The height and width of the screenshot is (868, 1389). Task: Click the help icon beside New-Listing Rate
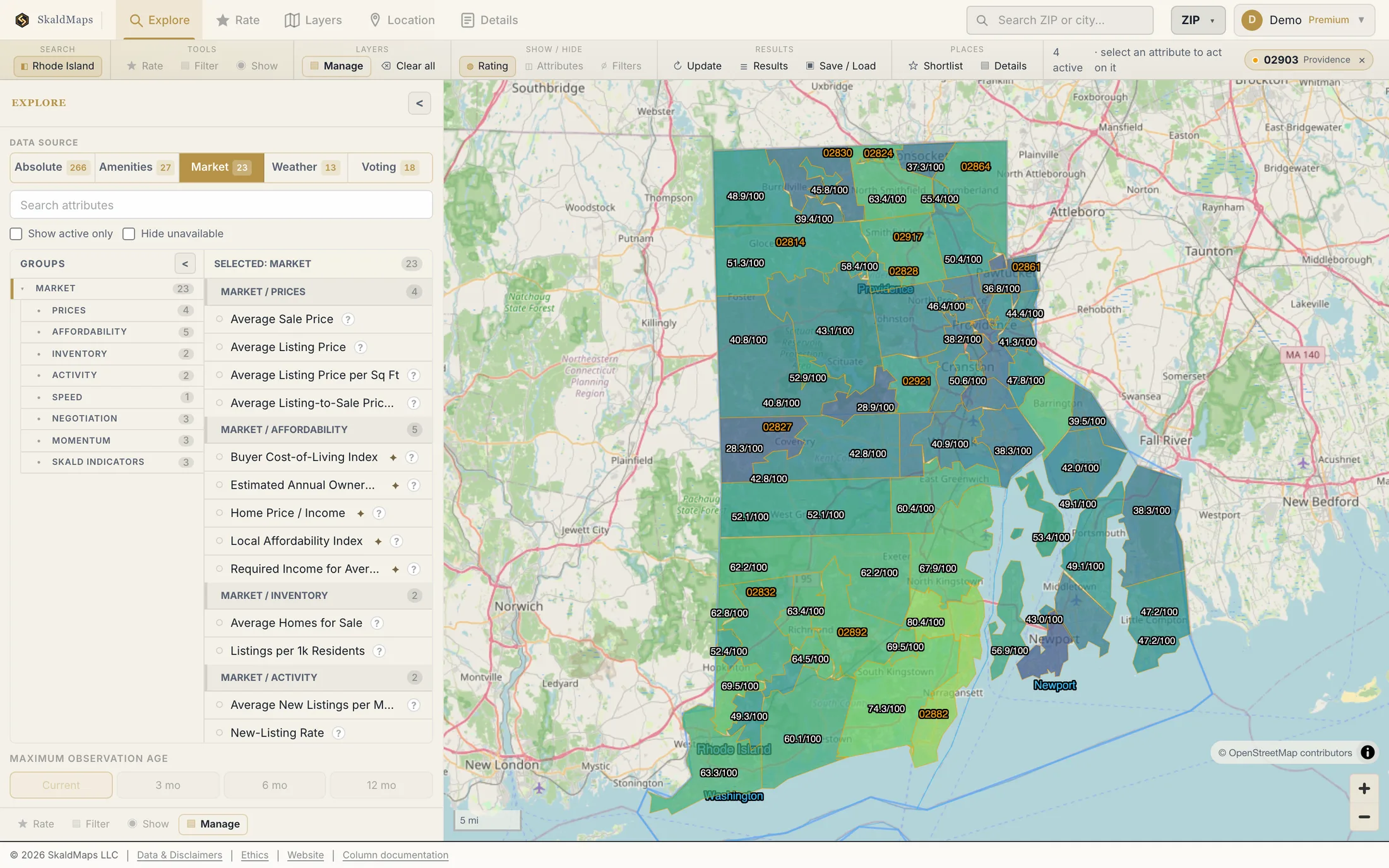click(338, 733)
